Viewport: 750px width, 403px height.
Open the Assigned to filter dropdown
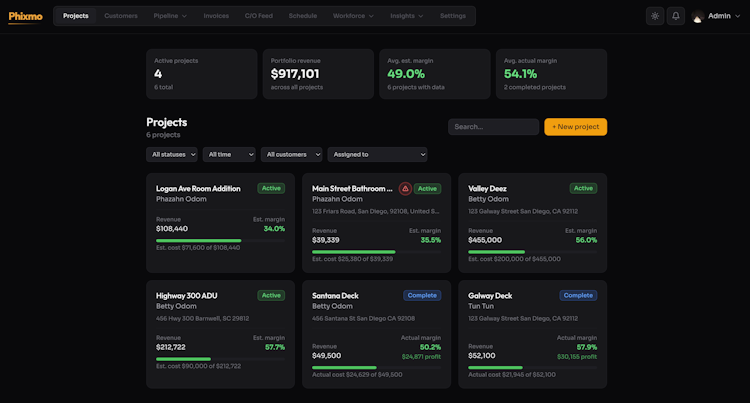point(377,154)
